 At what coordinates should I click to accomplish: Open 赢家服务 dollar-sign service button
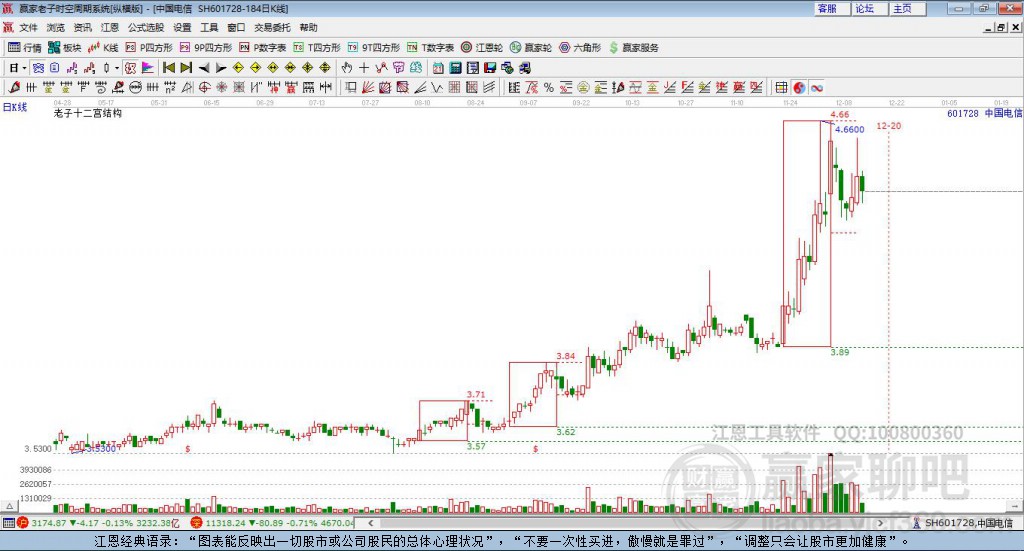(x=634, y=48)
